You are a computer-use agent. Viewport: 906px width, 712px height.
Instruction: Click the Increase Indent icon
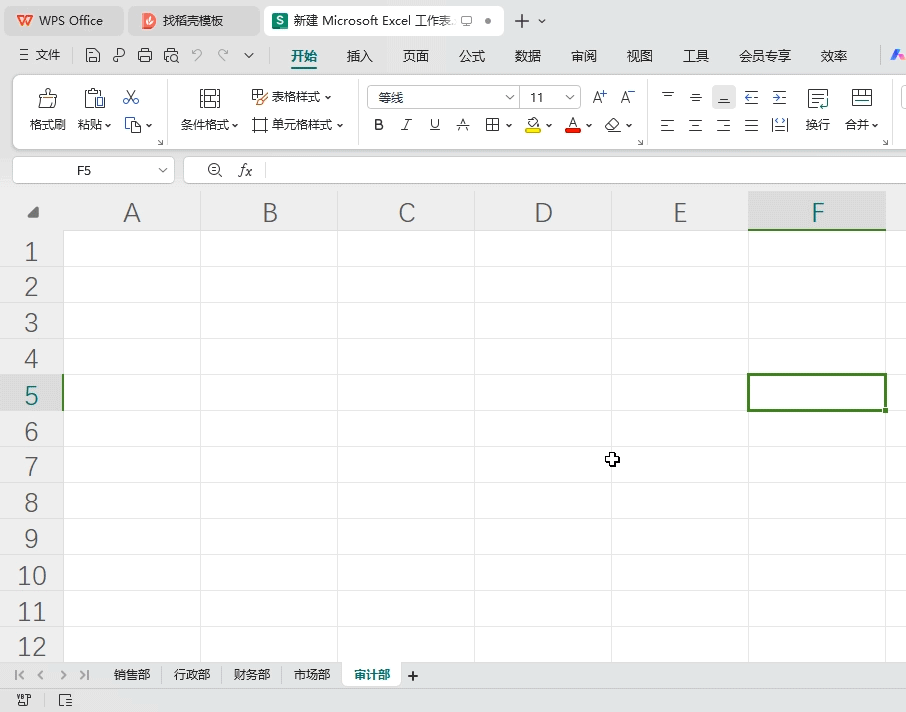[x=779, y=97]
